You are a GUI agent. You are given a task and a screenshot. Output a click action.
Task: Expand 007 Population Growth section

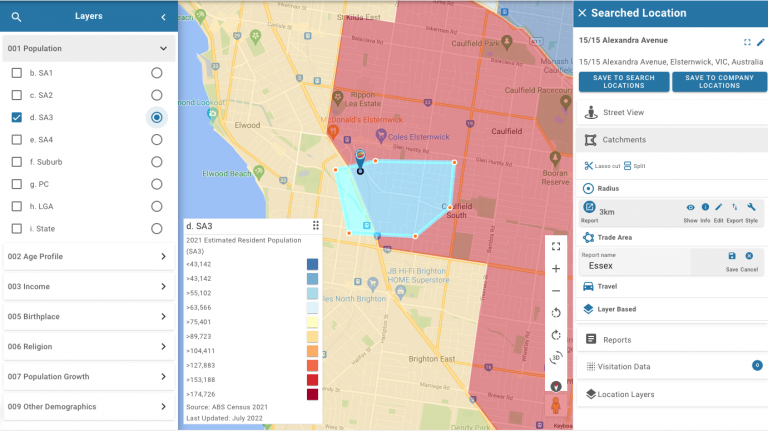[163, 377]
